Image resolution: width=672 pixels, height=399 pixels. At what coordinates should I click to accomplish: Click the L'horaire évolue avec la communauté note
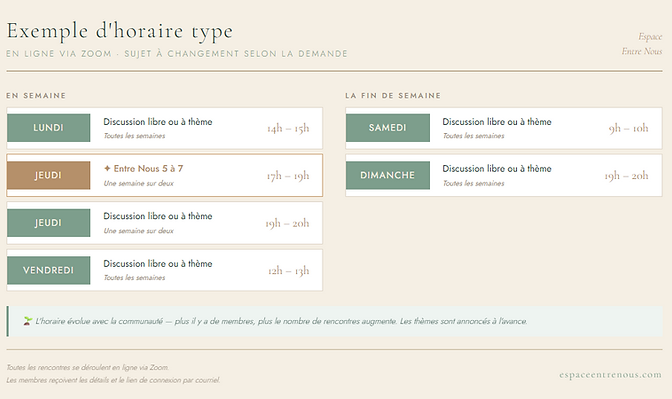click(281, 321)
